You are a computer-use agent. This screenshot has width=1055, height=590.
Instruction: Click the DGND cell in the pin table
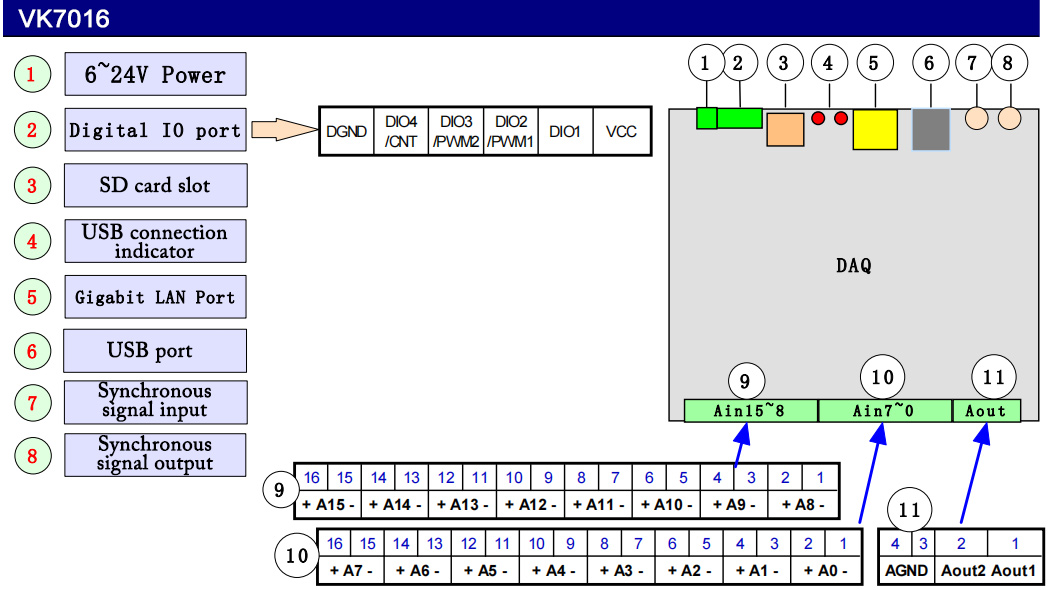[x=346, y=131]
